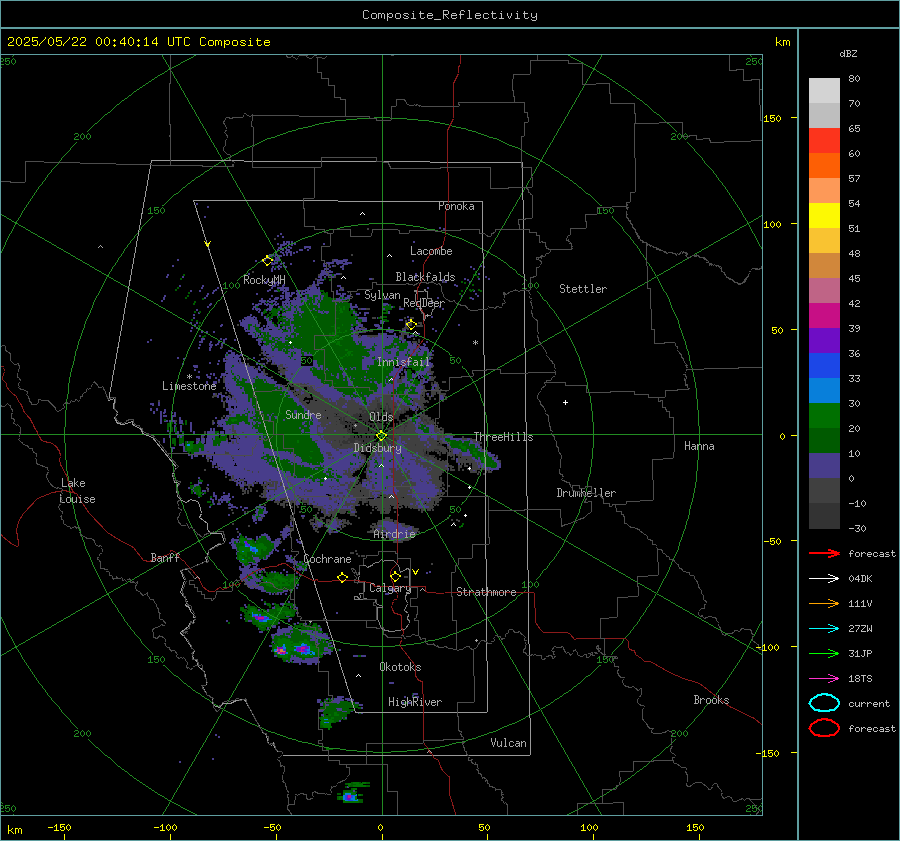Click the Lacombe city label
The height and width of the screenshot is (841, 900).
[x=431, y=251]
